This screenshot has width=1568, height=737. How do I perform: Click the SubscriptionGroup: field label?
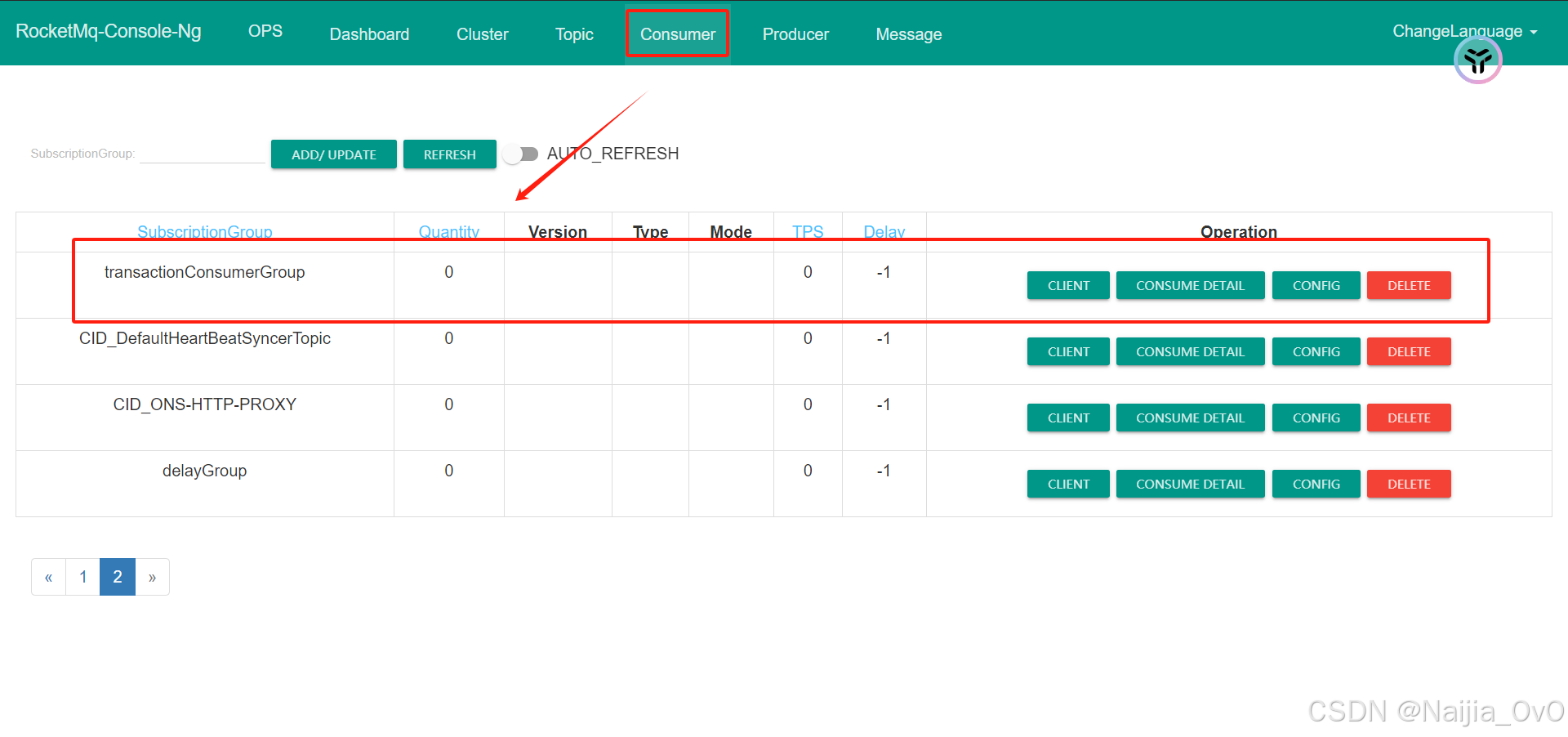pos(82,154)
